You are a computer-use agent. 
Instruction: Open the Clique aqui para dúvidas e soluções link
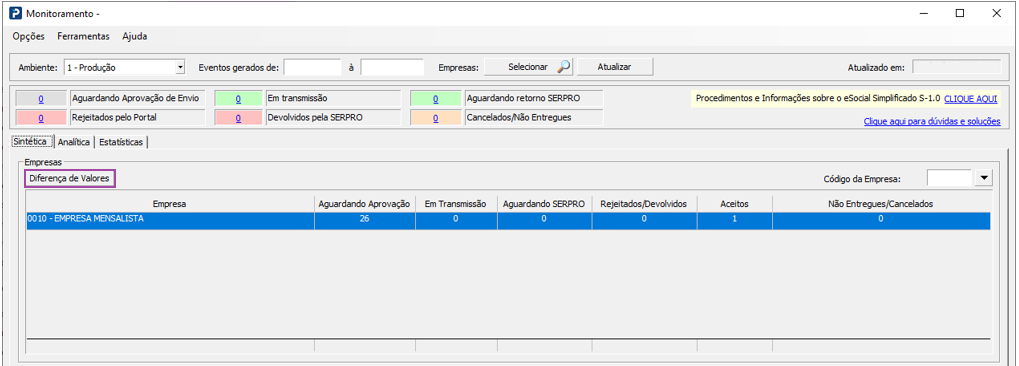pyautogui.click(x=932, y=122)
